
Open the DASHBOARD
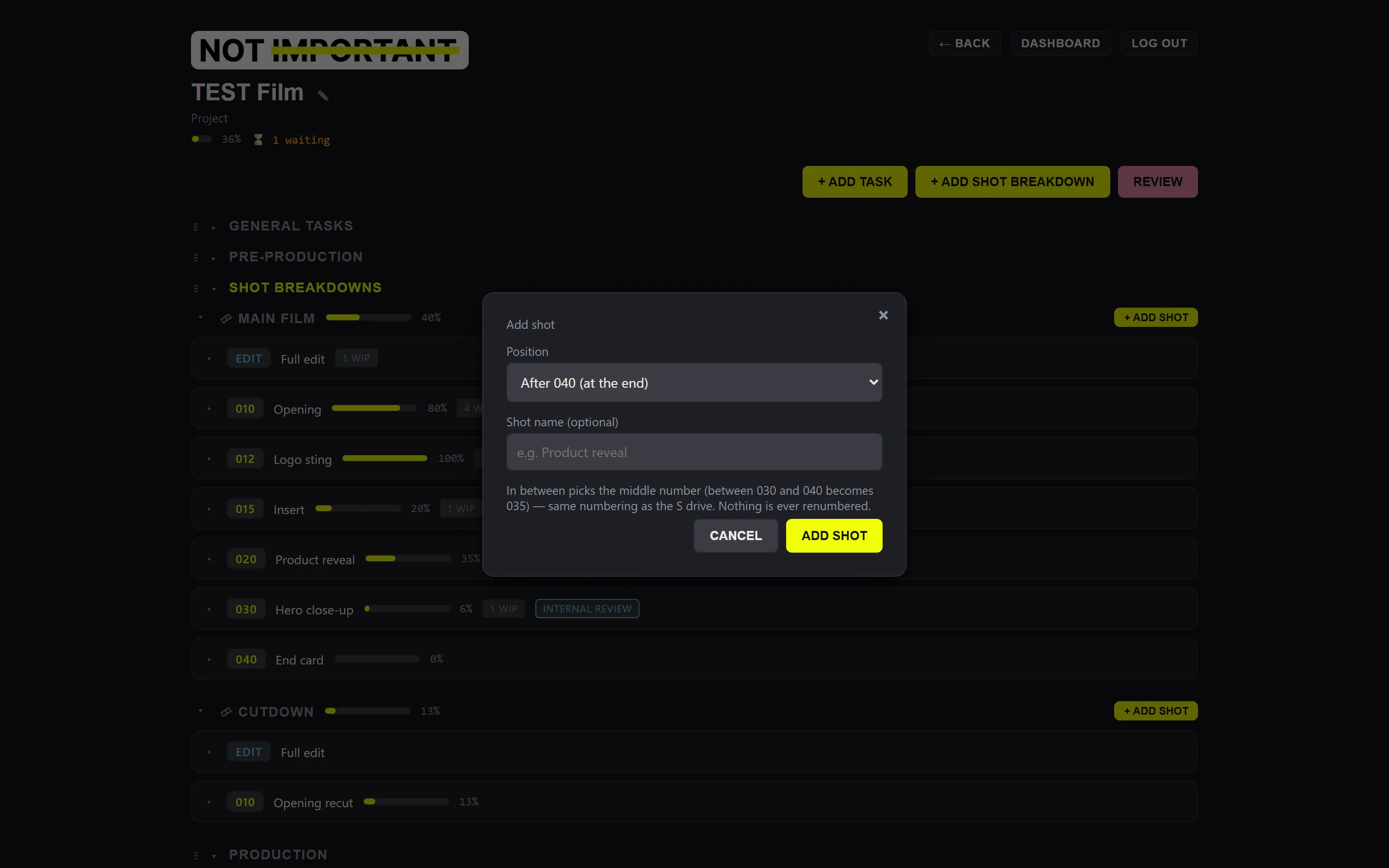tap(1060, 43)
